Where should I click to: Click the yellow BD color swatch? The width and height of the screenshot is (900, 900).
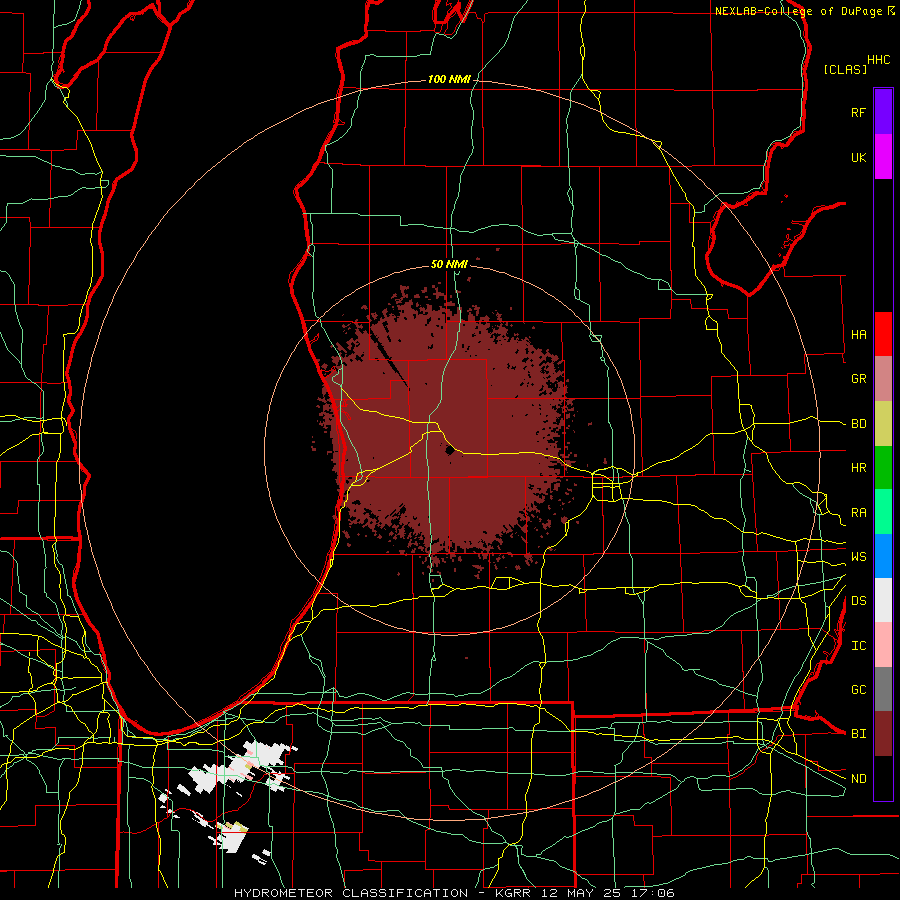point(883,424)
